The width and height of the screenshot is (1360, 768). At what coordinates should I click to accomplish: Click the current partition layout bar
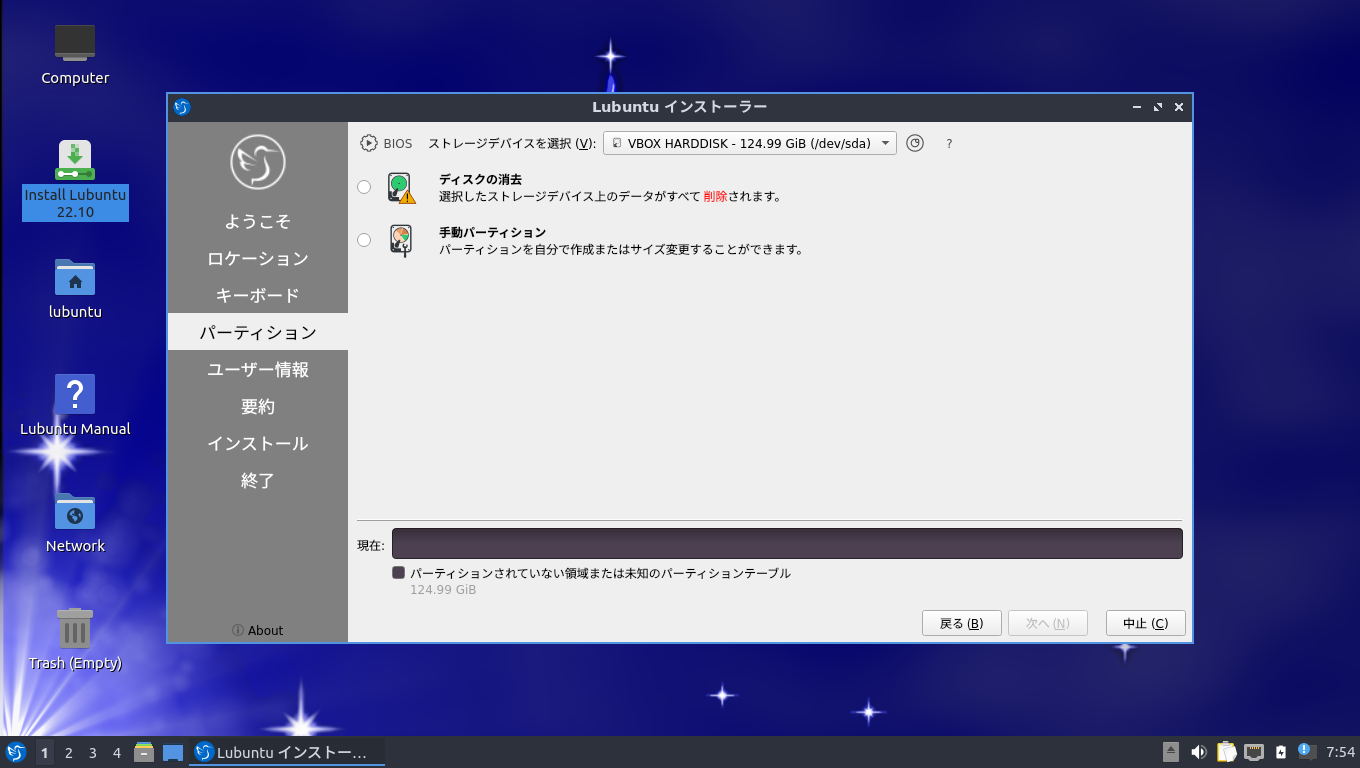click(787, 544)
